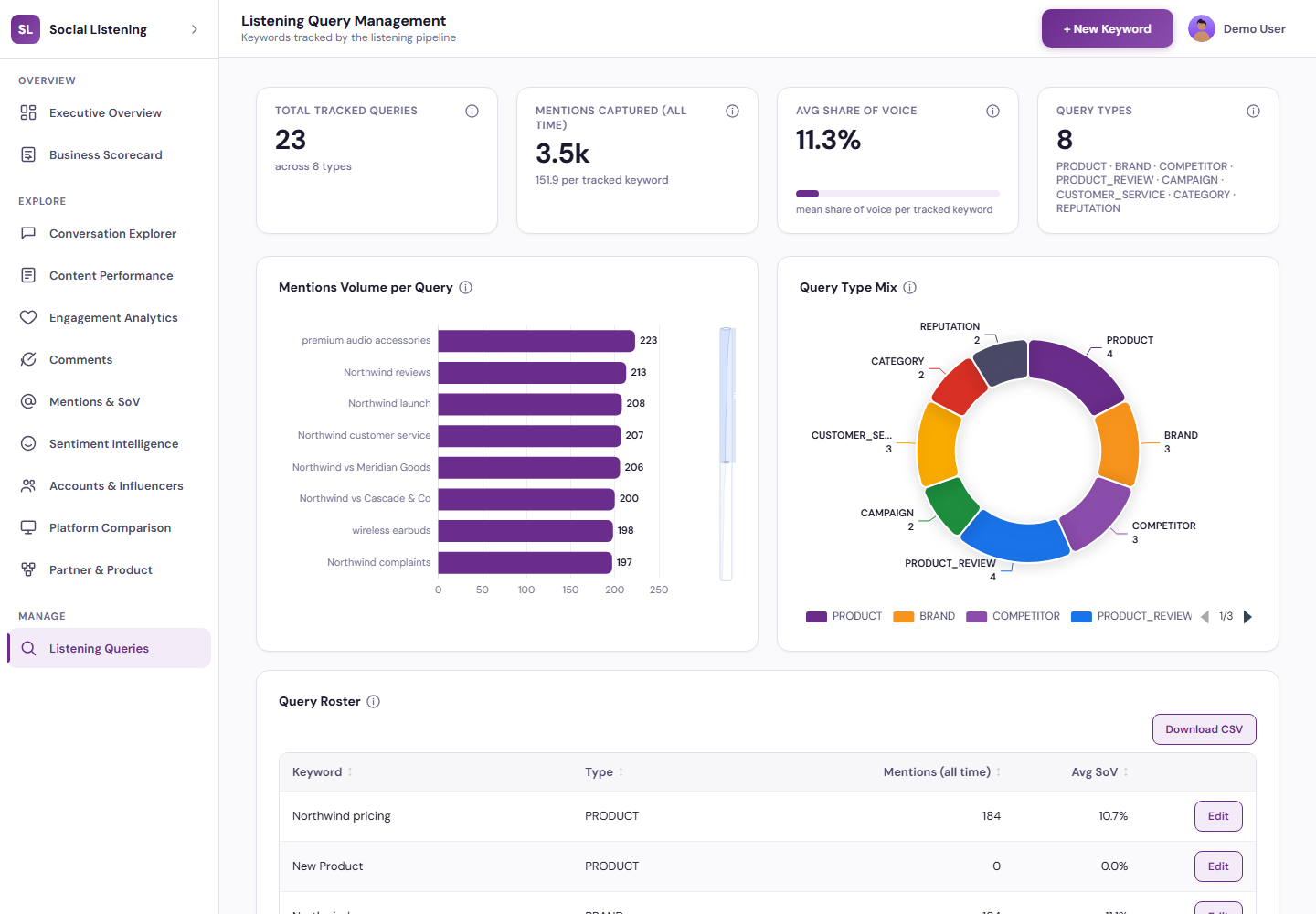Click the Northwind vs Cascade & Co bar
This screenshot has width=1316, height=914.
[x=526, y=499]
